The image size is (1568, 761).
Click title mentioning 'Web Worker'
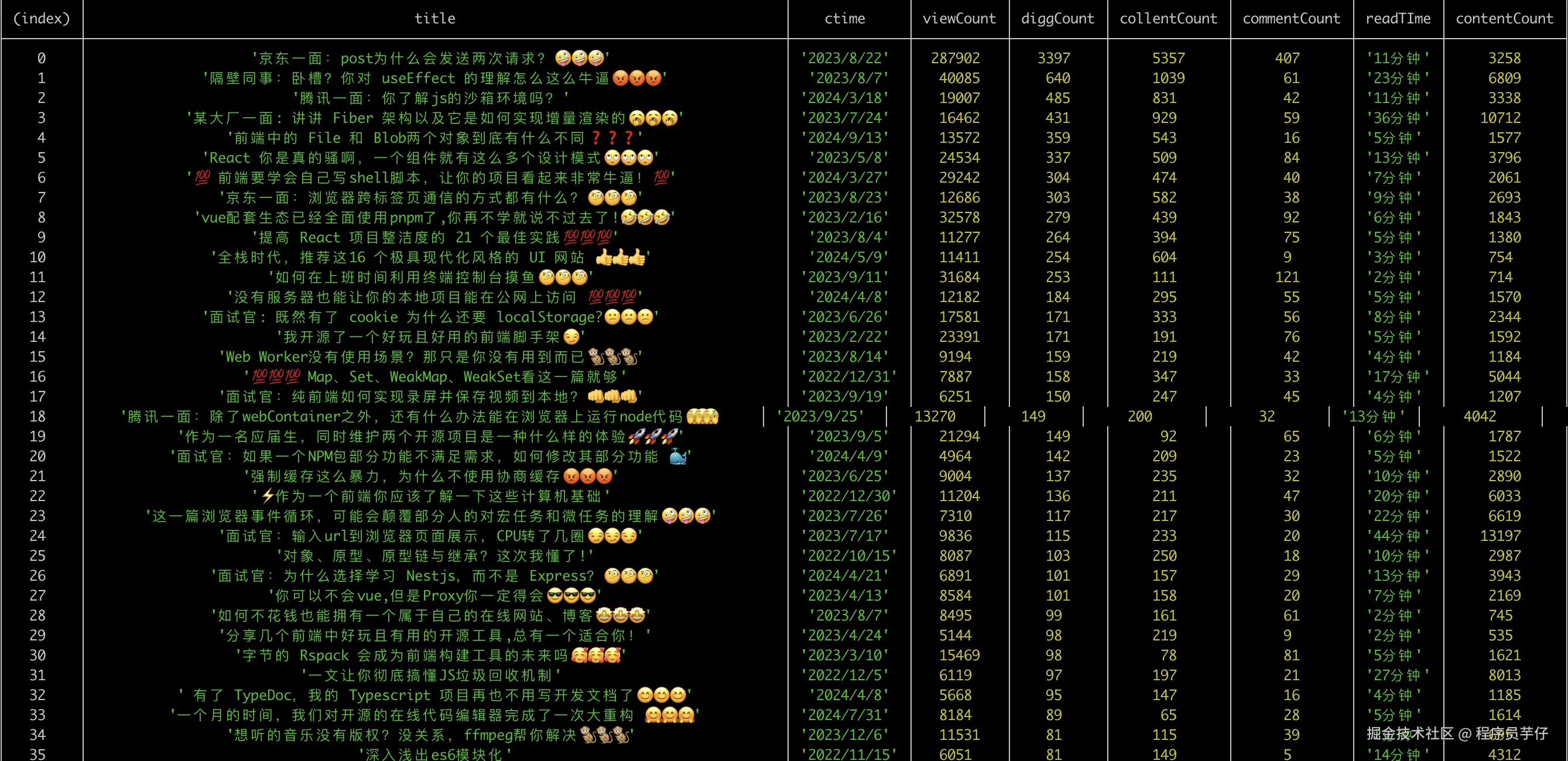tap(430, 356)
